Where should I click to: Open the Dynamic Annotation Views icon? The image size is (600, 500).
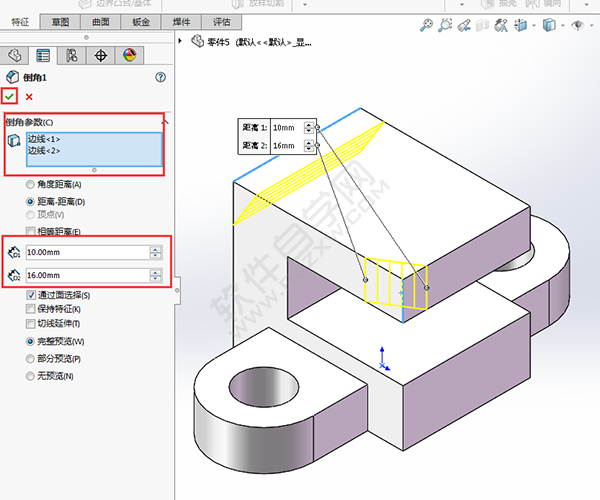[x=501, y=26]
